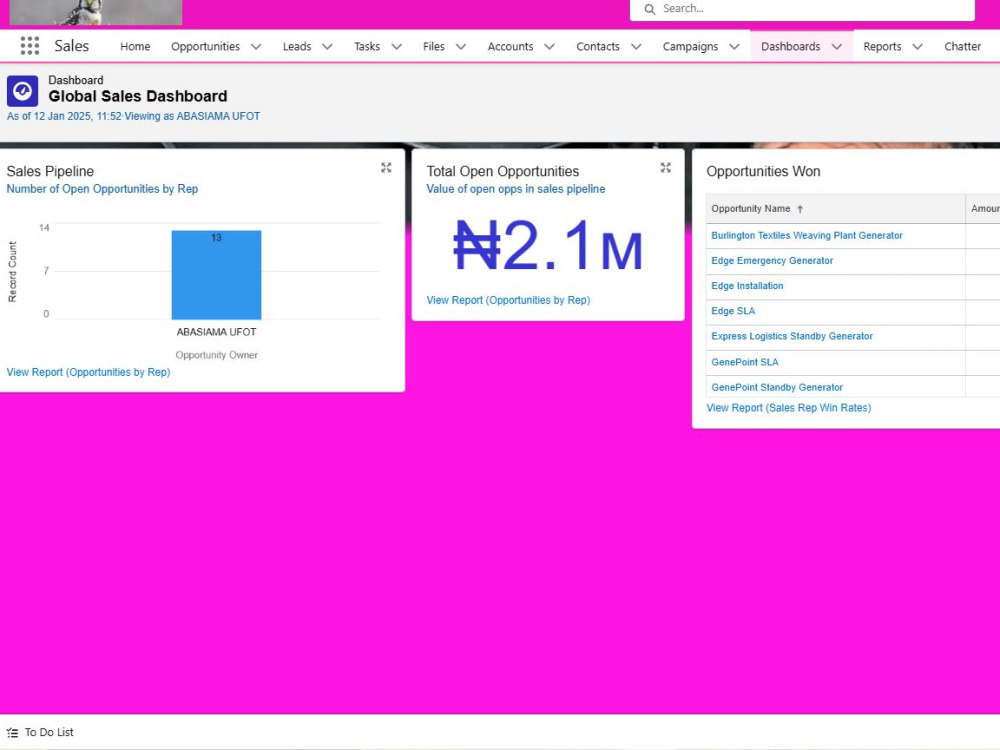
Task: Click the bird profile image
Action: (96, 12)
